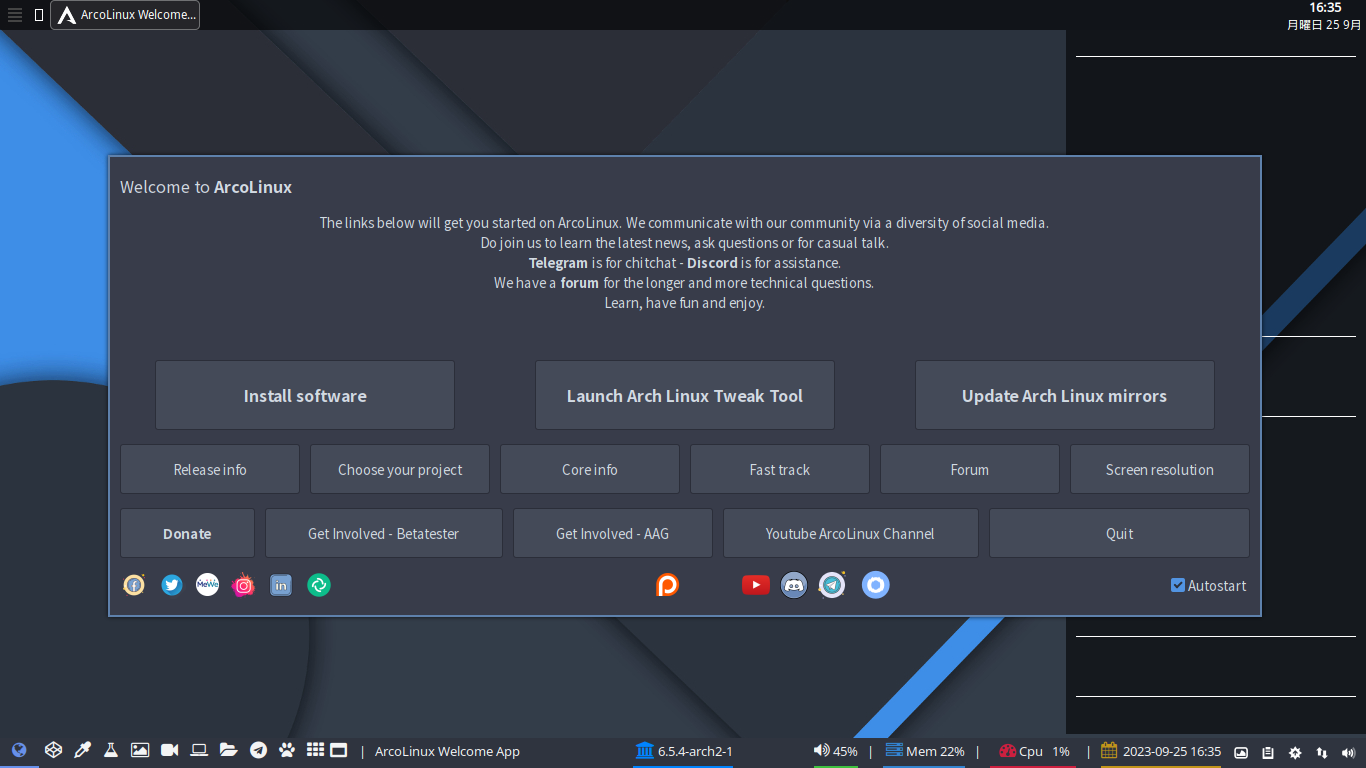Launch the cube icon in bottom panel
1366x768 pixels.
coord(54,750)
